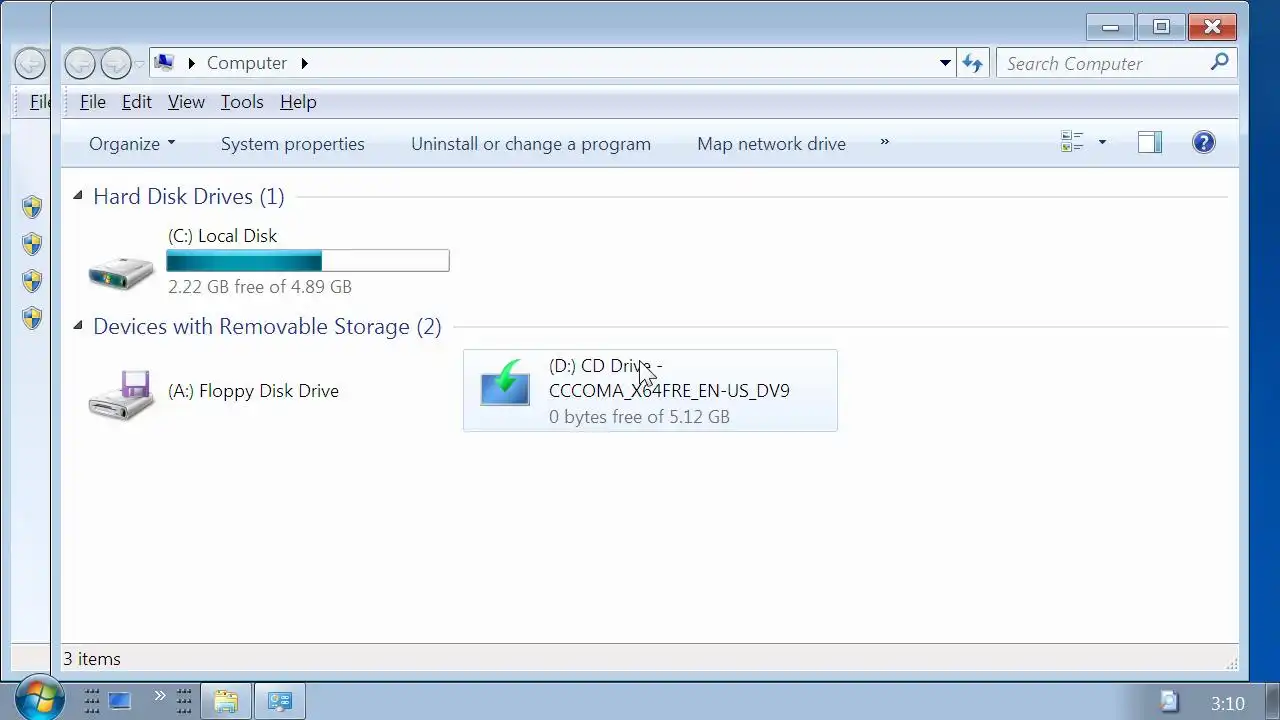Open the Windows Explorer taskbar icon
Screen dimensions: 1280x720
click(x=226, y=701)
